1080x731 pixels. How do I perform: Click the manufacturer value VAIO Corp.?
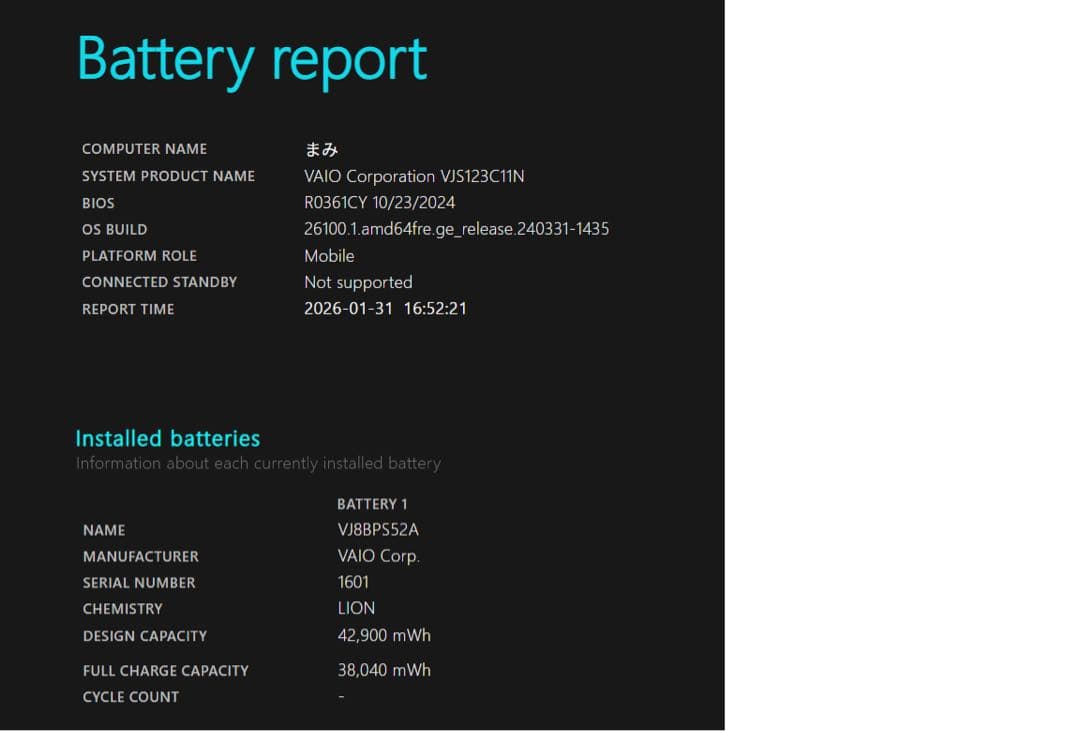[378, 556]
